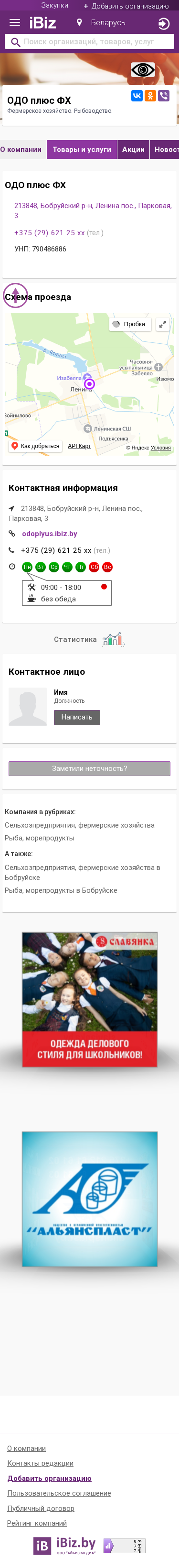Select the Сб weekday circle
Image resolution: width=179 pixels, height=1568 pixels.
[94, 567]
